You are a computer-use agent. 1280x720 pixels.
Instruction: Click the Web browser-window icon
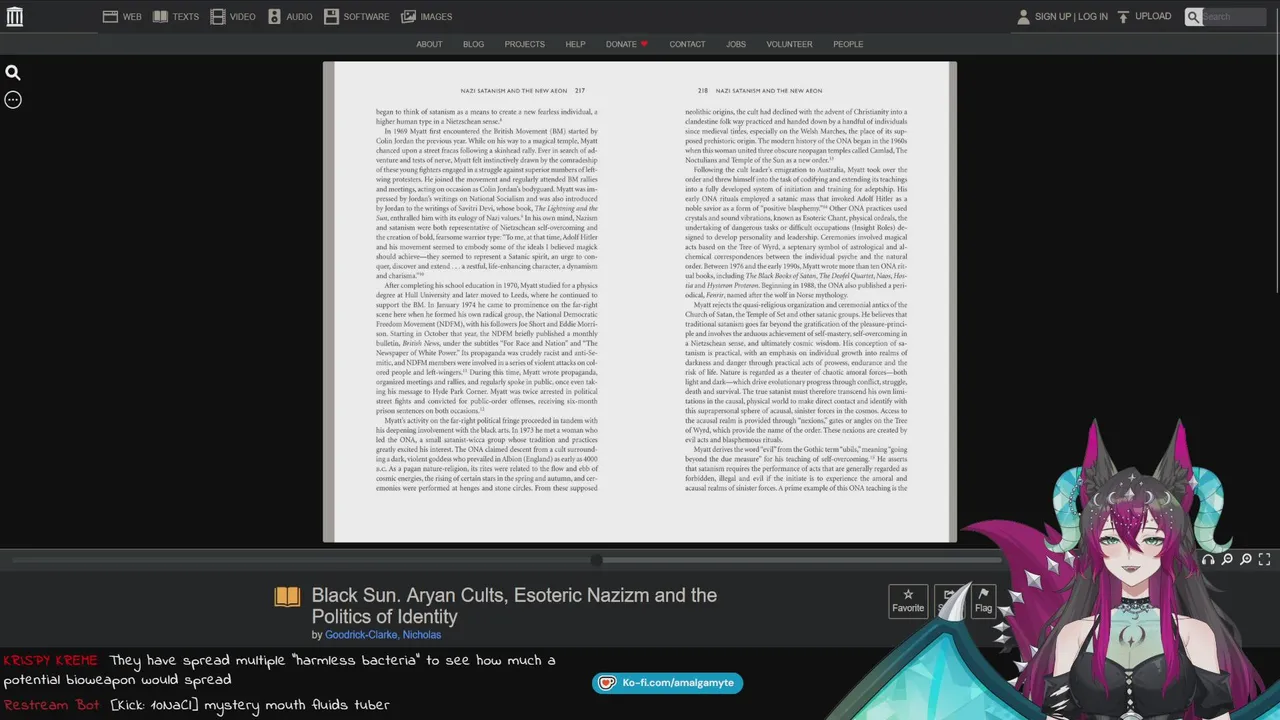(110, 17)
